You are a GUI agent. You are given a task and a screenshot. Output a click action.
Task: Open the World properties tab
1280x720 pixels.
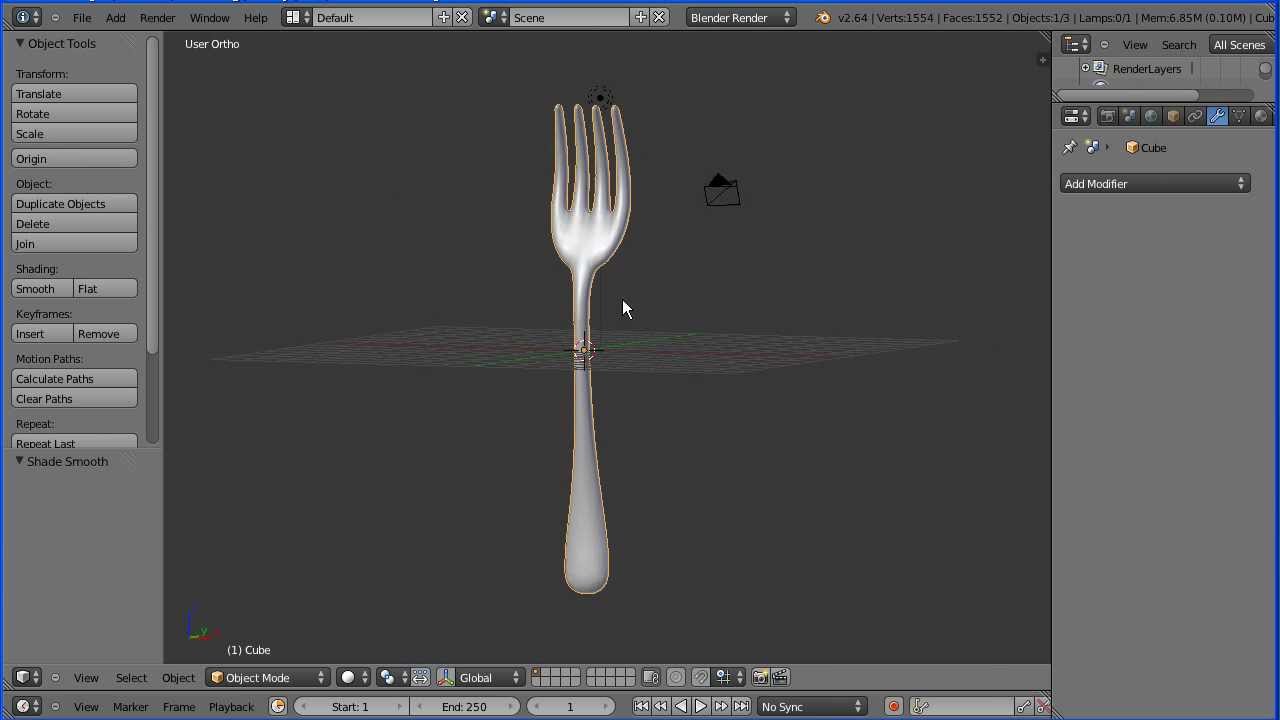[1151, 117]
